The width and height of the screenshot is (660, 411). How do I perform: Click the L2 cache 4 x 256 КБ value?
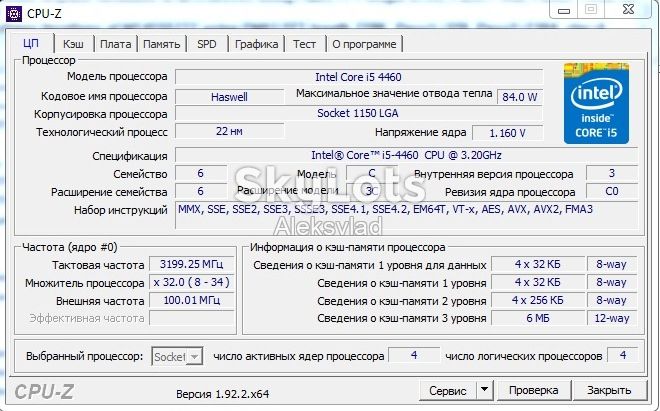pos(538,300)
